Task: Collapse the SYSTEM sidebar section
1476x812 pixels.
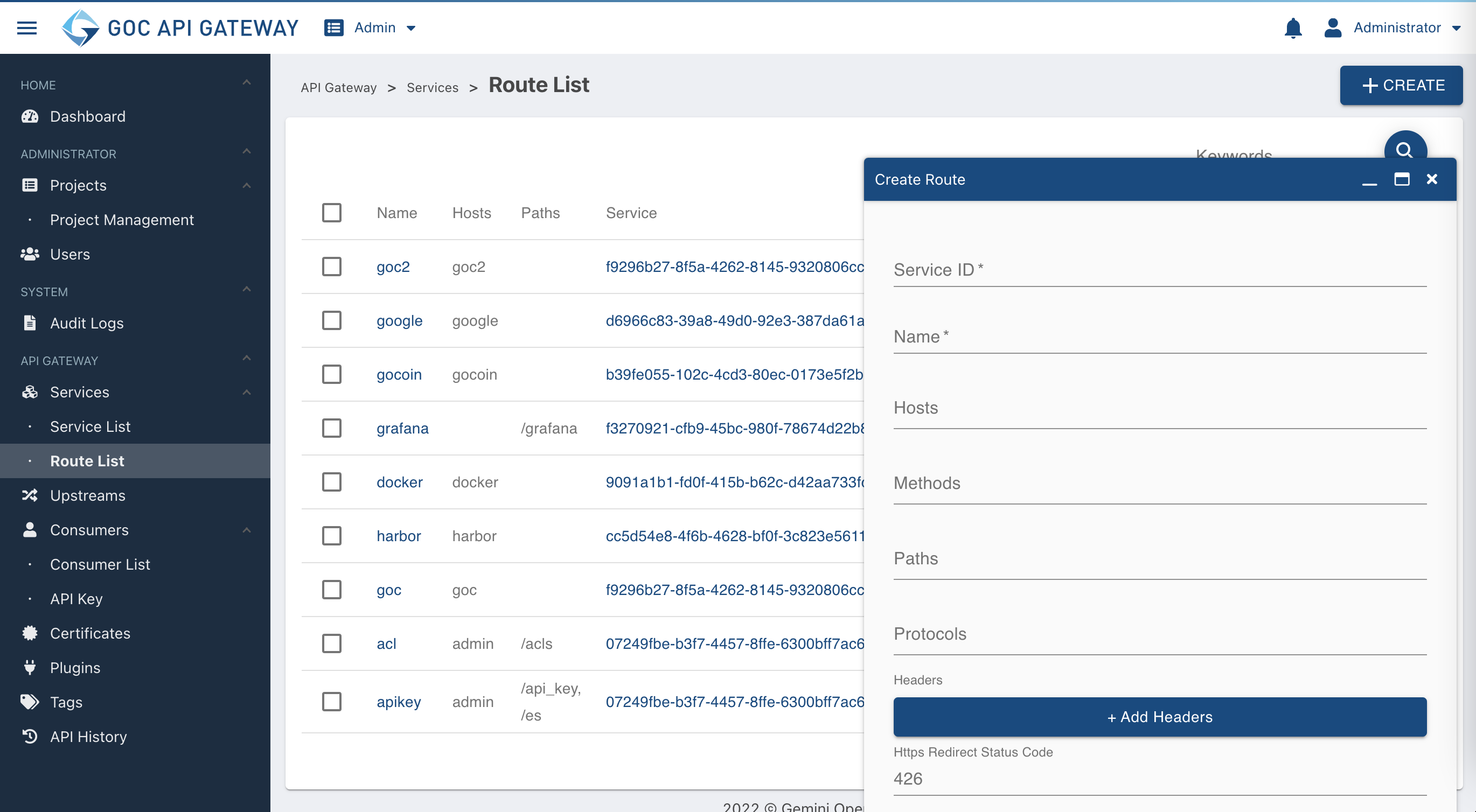Action: click(246, 289)
